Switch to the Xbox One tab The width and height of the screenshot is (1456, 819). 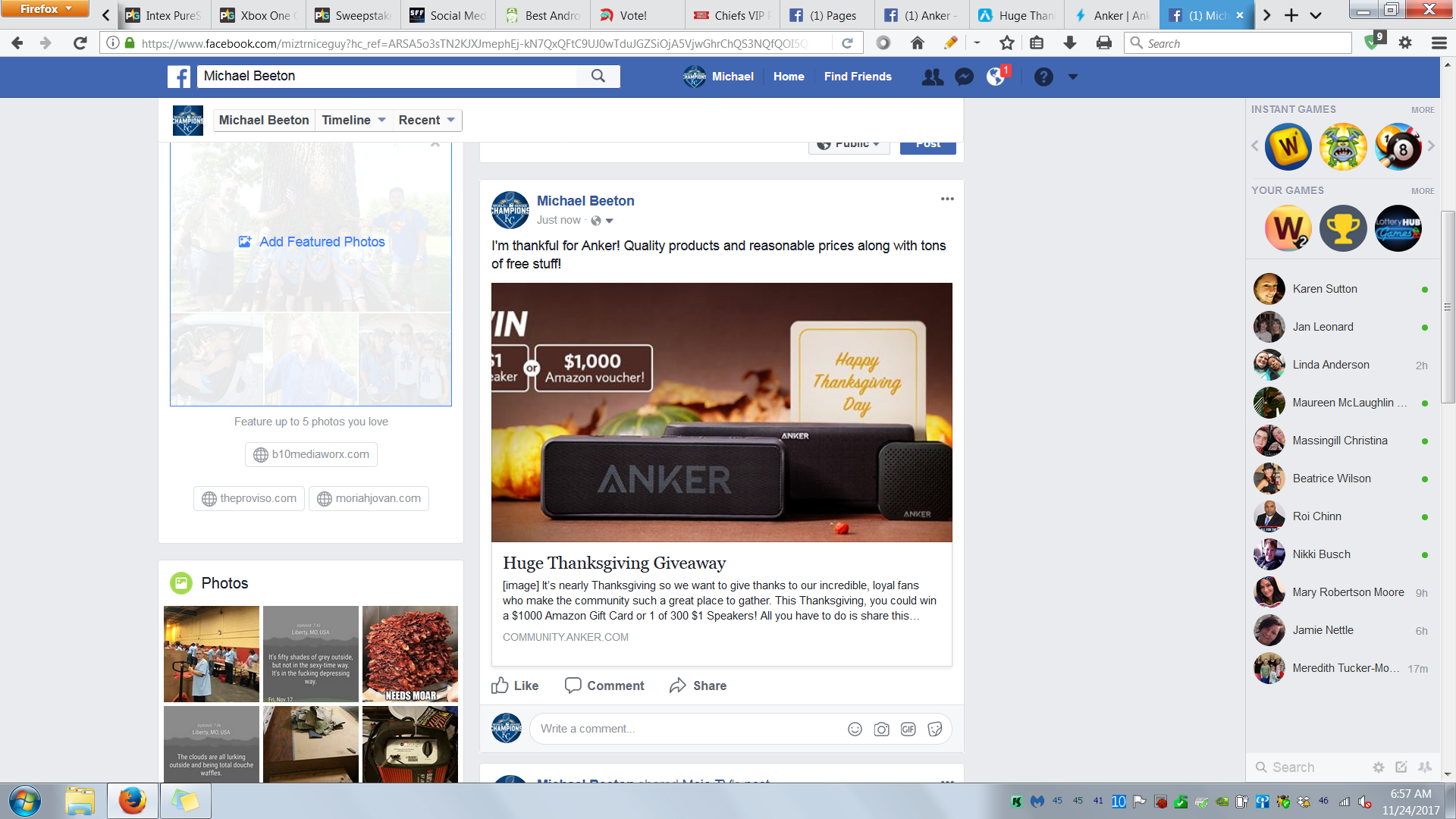258,15
